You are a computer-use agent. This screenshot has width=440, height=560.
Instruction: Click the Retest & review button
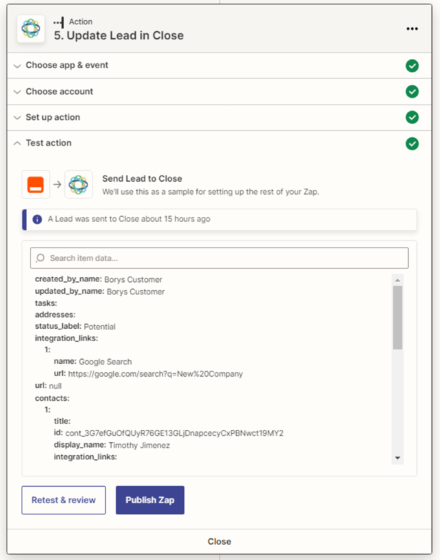[64, 500]
